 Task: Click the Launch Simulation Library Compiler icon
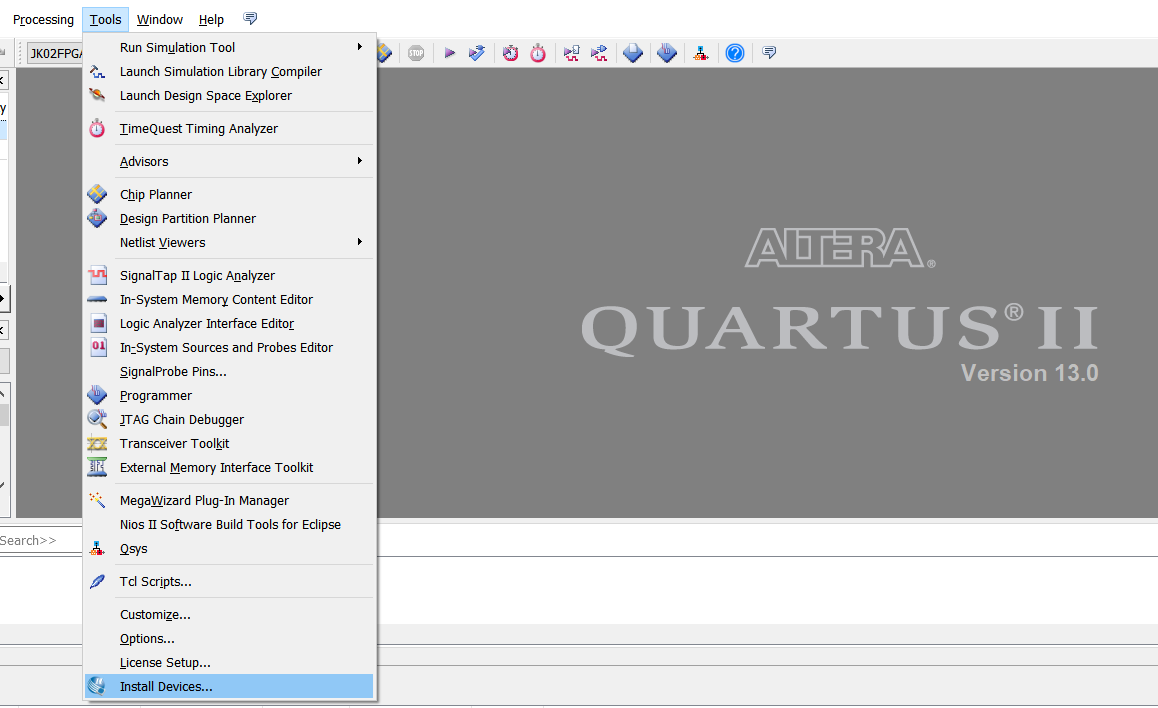97,72
